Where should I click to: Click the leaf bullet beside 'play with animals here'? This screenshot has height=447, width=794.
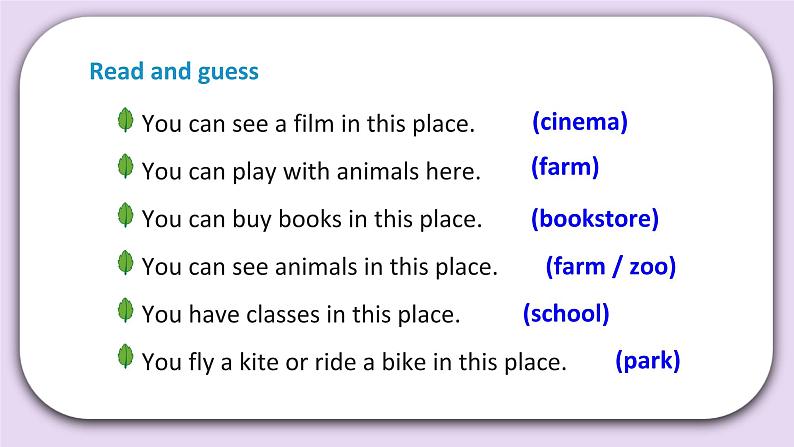[126, 167]
